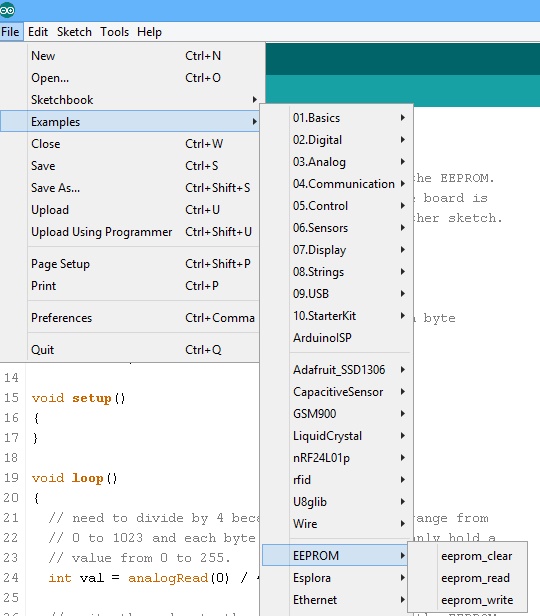Choose Print from the File menu

click(130, 286)
